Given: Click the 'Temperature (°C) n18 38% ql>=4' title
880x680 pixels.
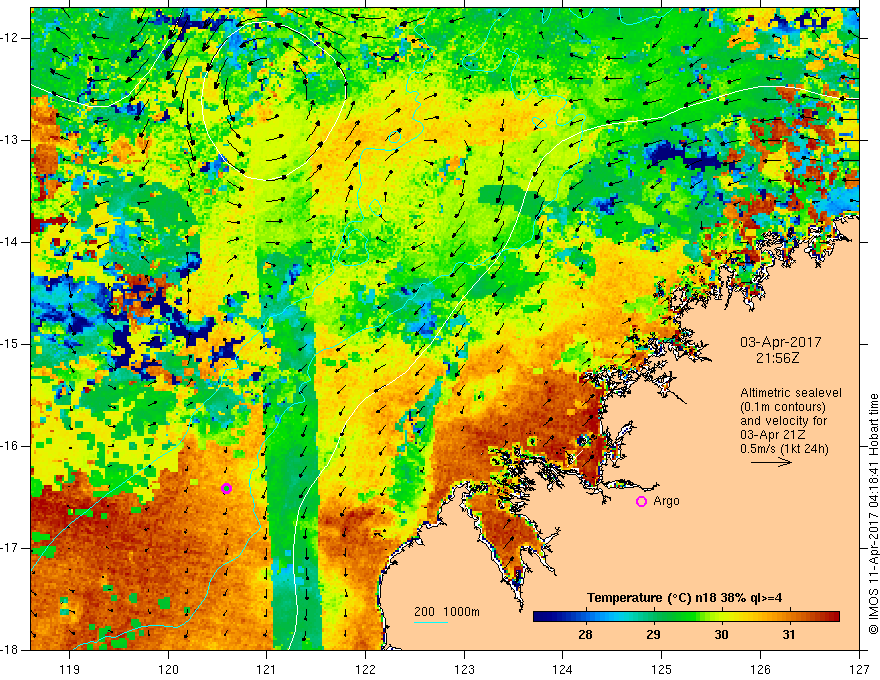Looking at the screenshot, I should click(684, 598).
